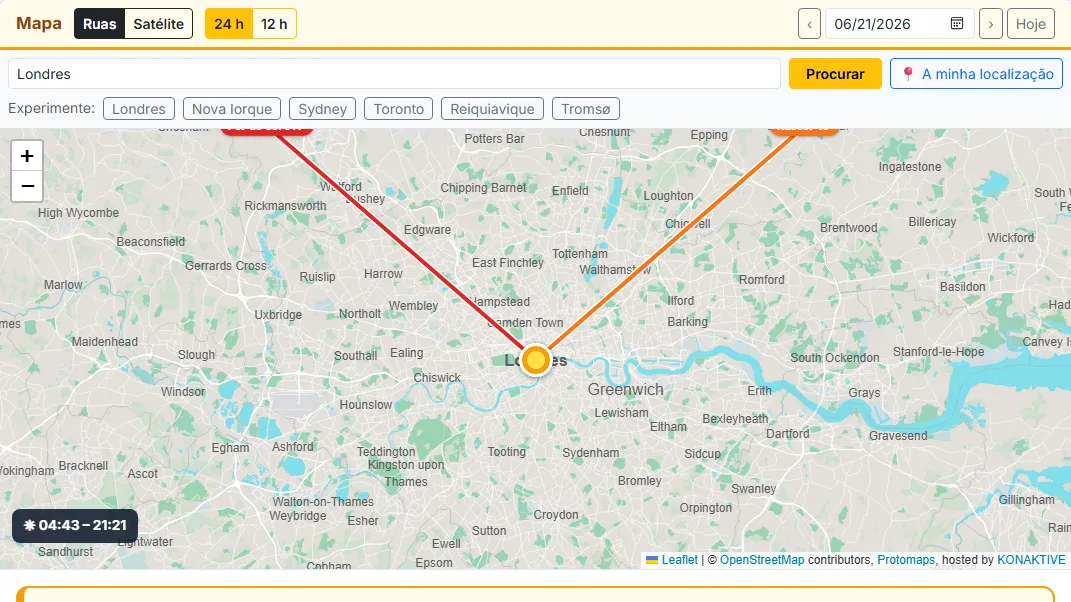This screenshot has width=1071, height=602.
Task: Choose the Reiquiavique suggestion chip
Action: pos(492,109)
